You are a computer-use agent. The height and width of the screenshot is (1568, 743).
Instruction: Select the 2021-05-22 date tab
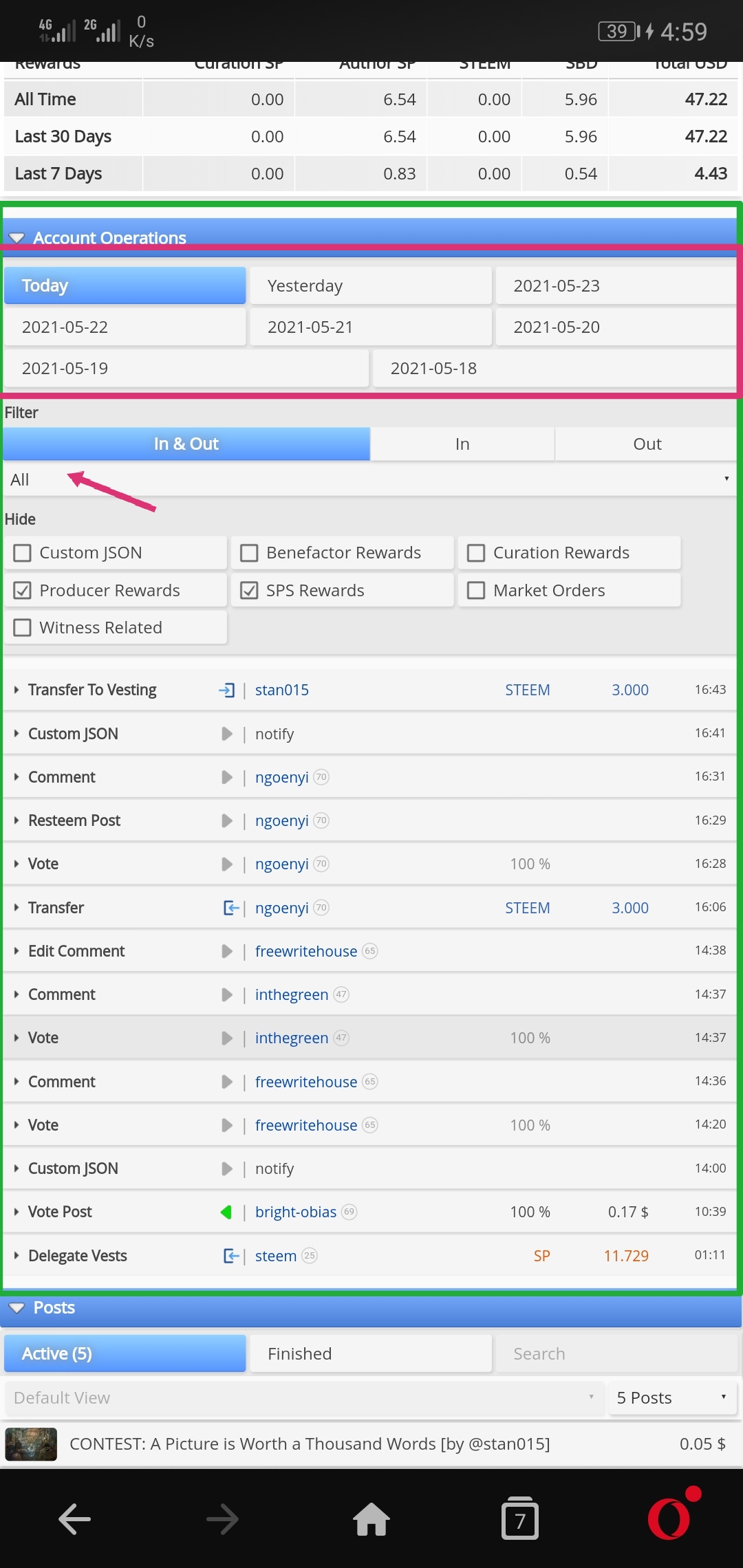tap(125, 327)
